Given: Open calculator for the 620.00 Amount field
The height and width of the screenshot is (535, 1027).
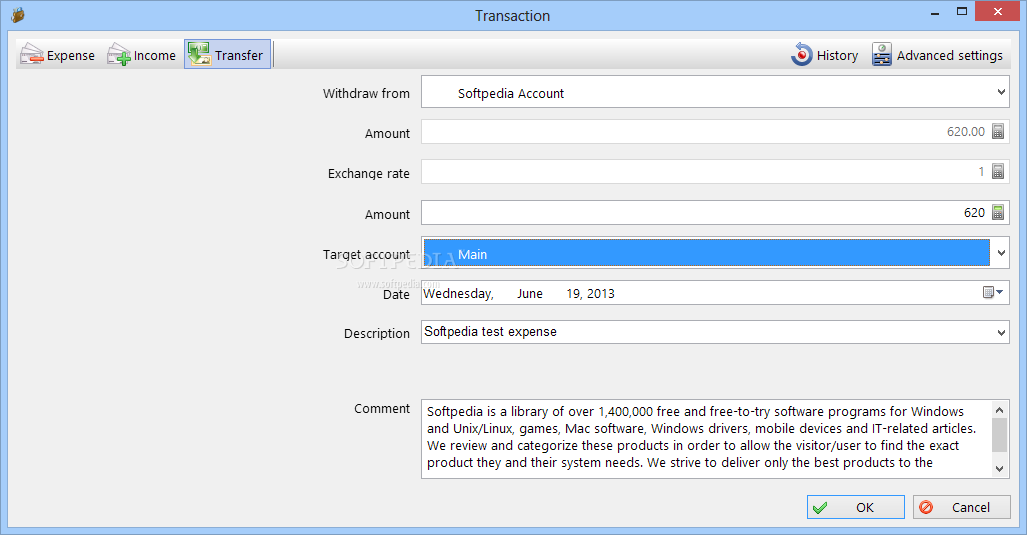Looking at the screenshot, I should pos(998,132).
